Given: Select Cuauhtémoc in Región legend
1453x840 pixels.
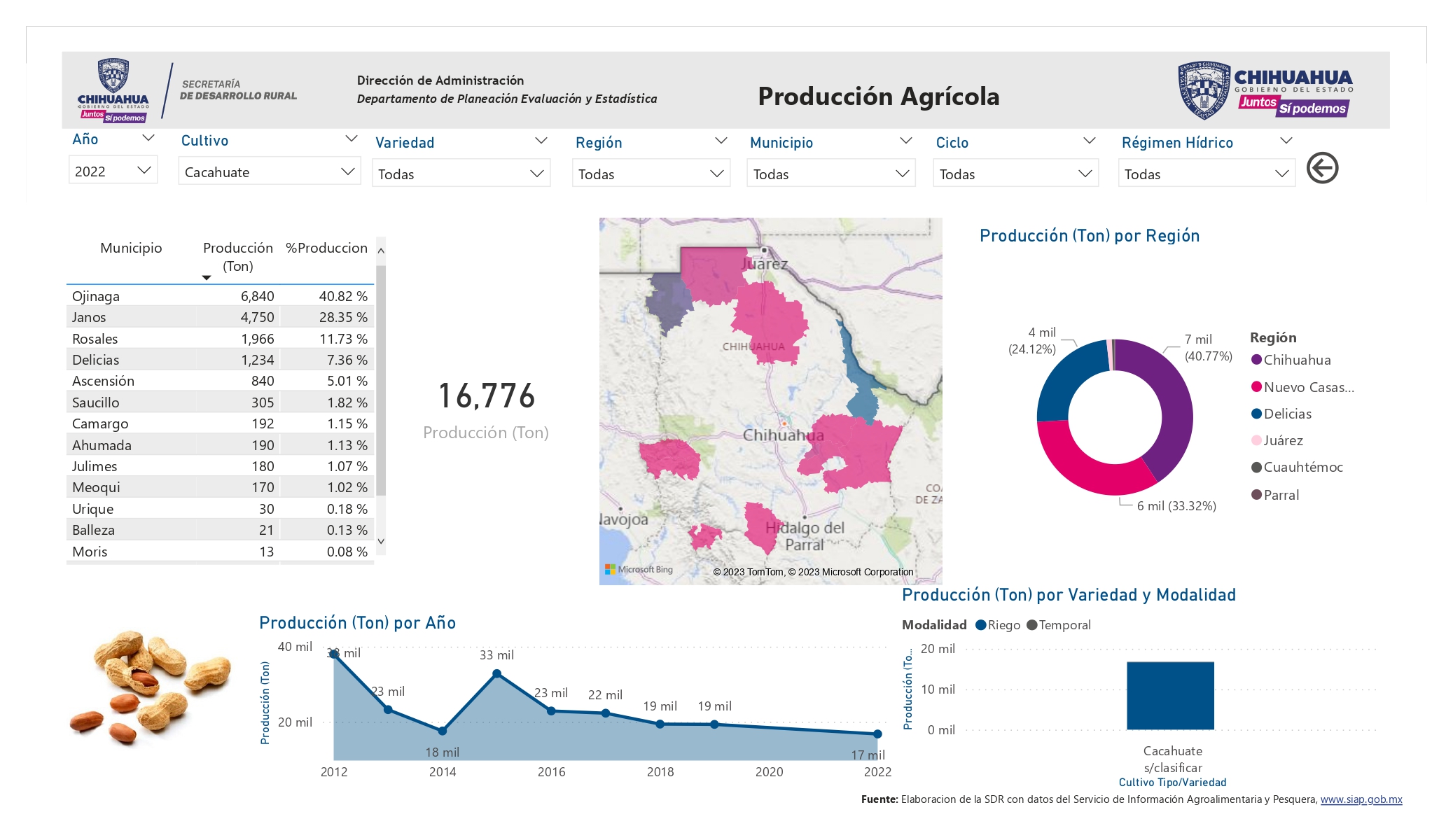Looking at the screenshot, I should (x=1297, y=467).
